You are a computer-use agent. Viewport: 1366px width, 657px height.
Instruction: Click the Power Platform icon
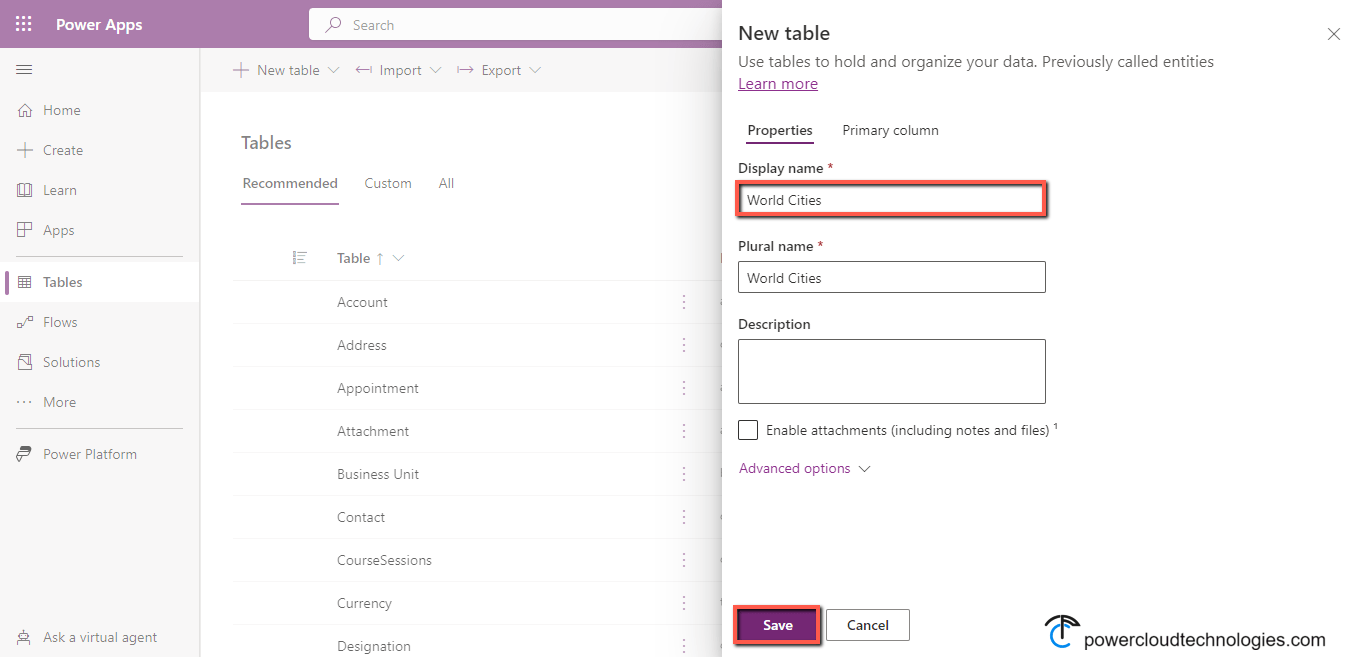click(x=25, y=454)
